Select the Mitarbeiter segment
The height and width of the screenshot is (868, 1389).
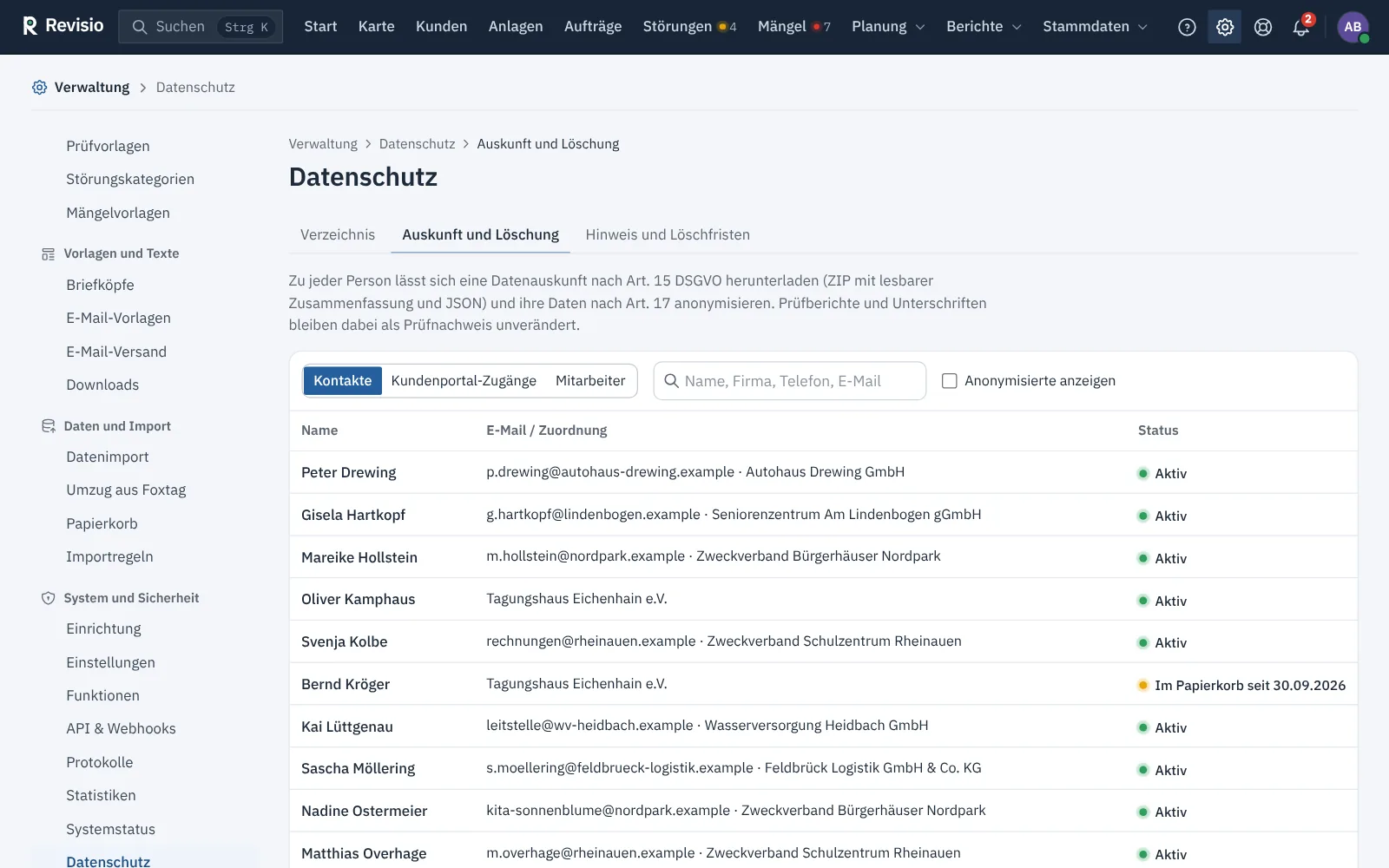pyautogui.click(x=590, y=381)
